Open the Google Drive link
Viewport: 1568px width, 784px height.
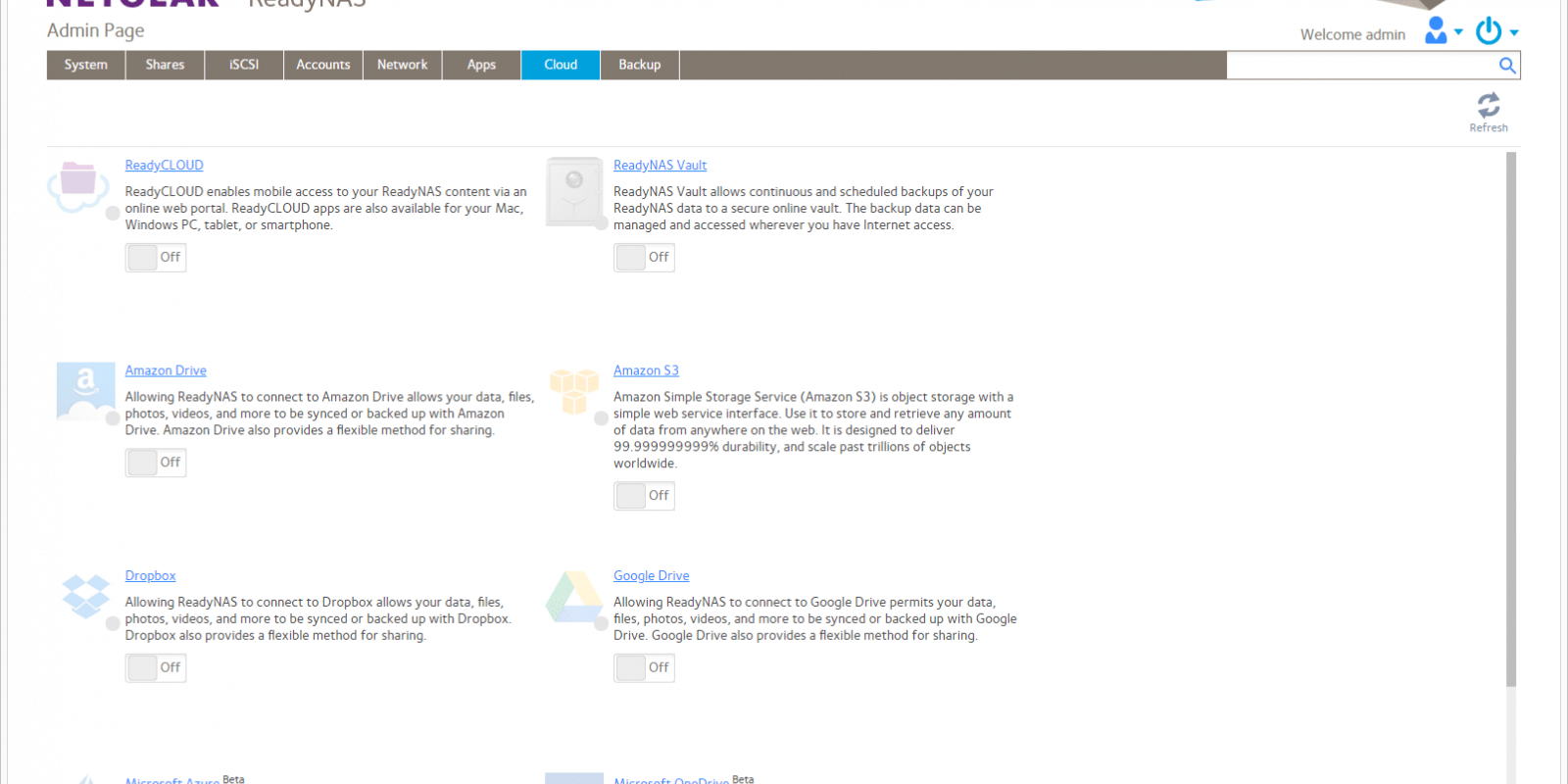pyautogui.click(x=651, y=575)
